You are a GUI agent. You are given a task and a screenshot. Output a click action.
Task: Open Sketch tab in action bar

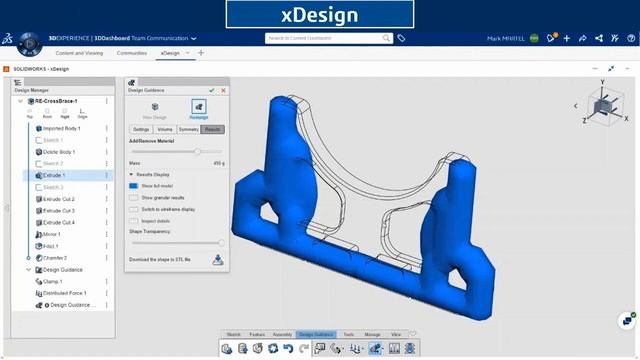point(233,334)
